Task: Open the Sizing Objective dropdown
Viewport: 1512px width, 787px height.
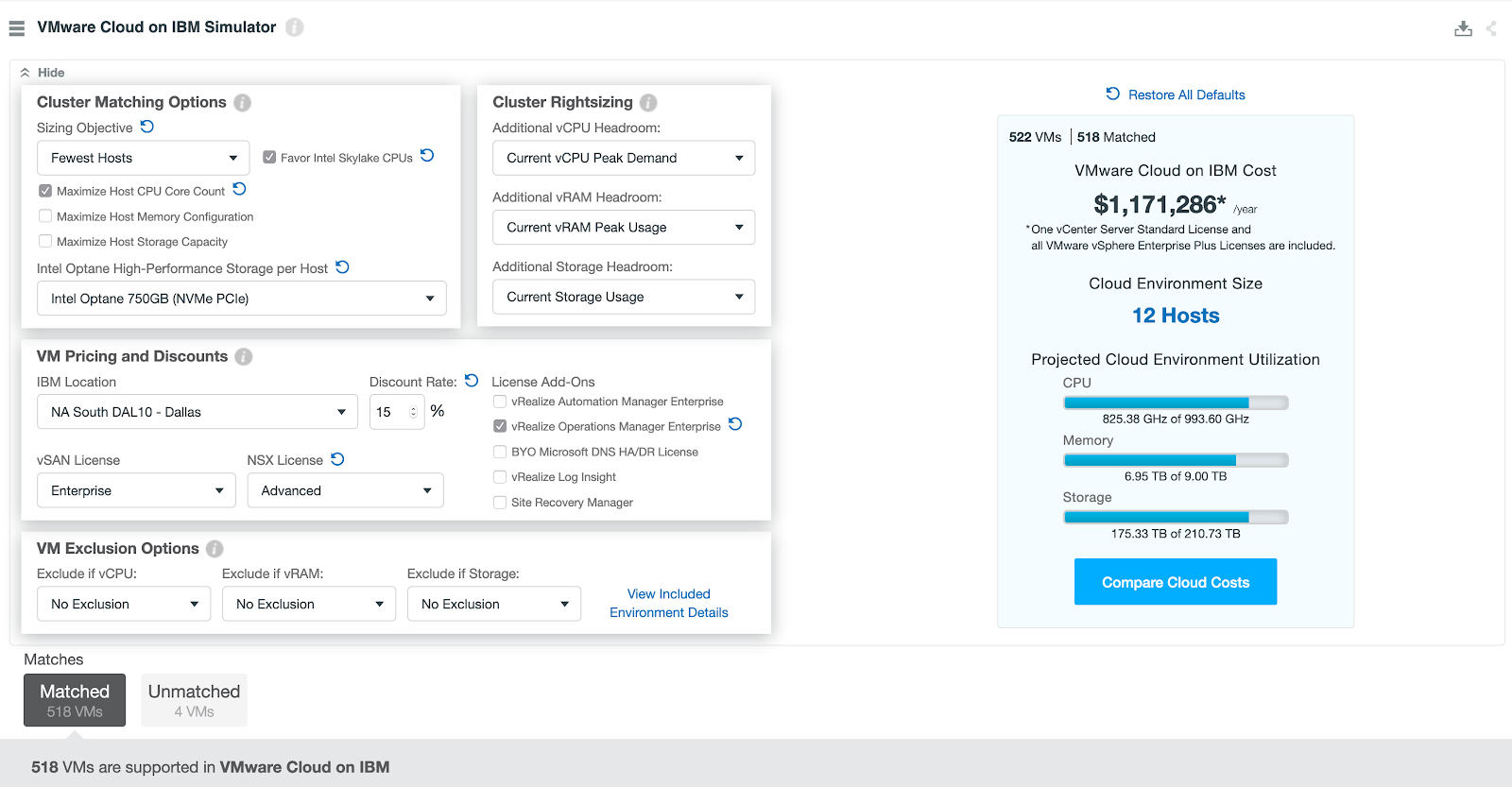Action: click(144, 158)
